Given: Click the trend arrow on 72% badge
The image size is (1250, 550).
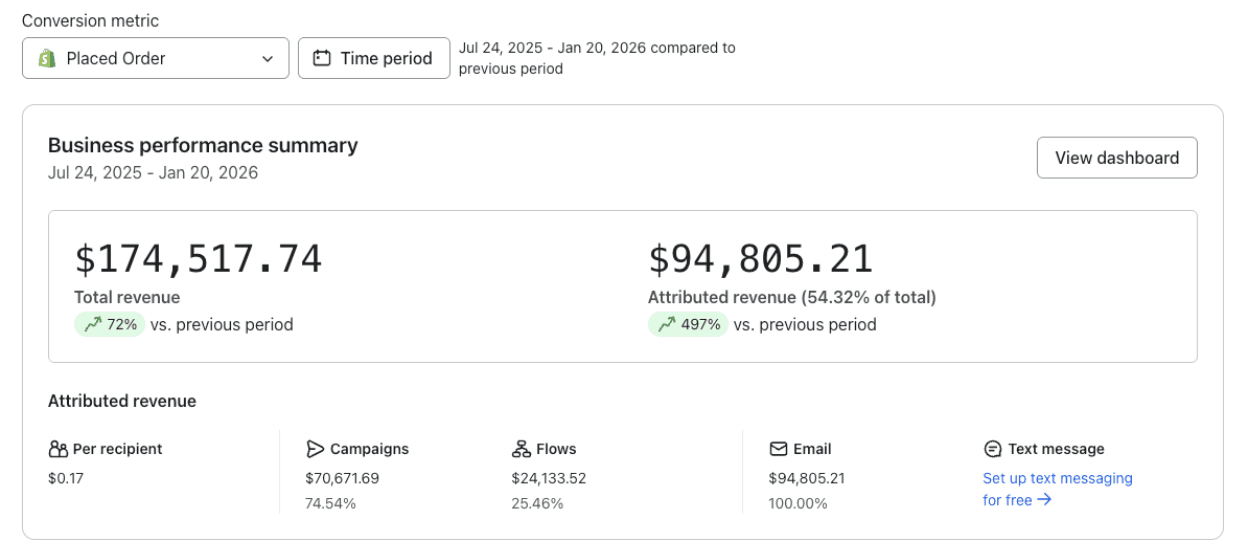Looking at the screenshot, I should point(93,324).
